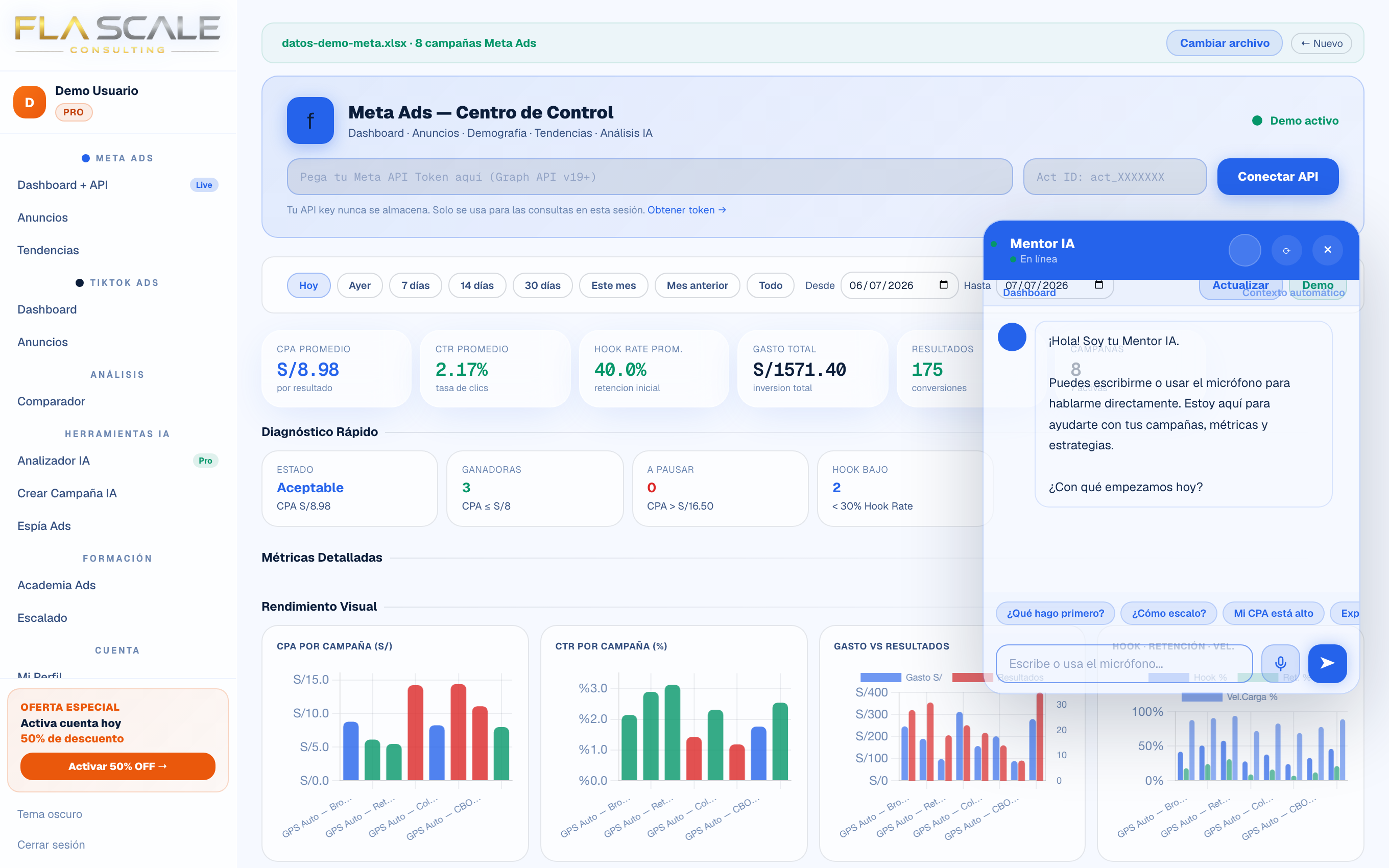This screenshot has width=1389, height=868.
Task: Click the PRO badge under Demo Usuario
Action: coord(74,112)
